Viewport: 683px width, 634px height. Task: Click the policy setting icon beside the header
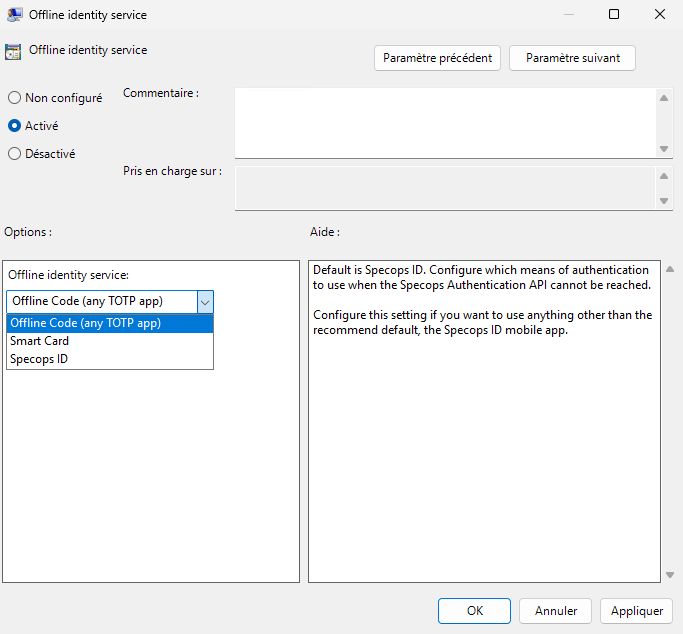click(13, 52)
